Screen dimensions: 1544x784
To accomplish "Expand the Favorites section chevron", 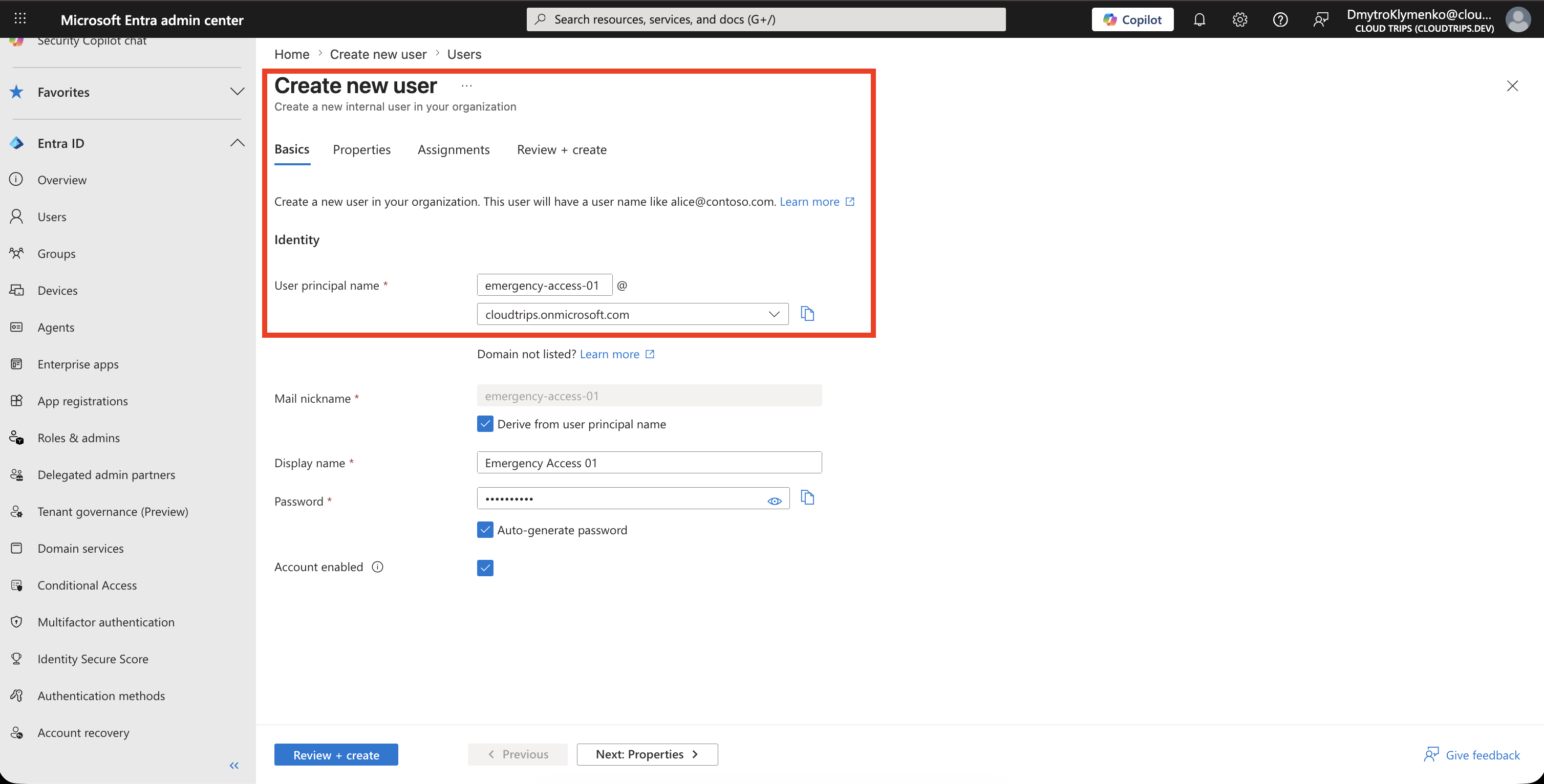I will pyautogui.click(x=238, y=92).
